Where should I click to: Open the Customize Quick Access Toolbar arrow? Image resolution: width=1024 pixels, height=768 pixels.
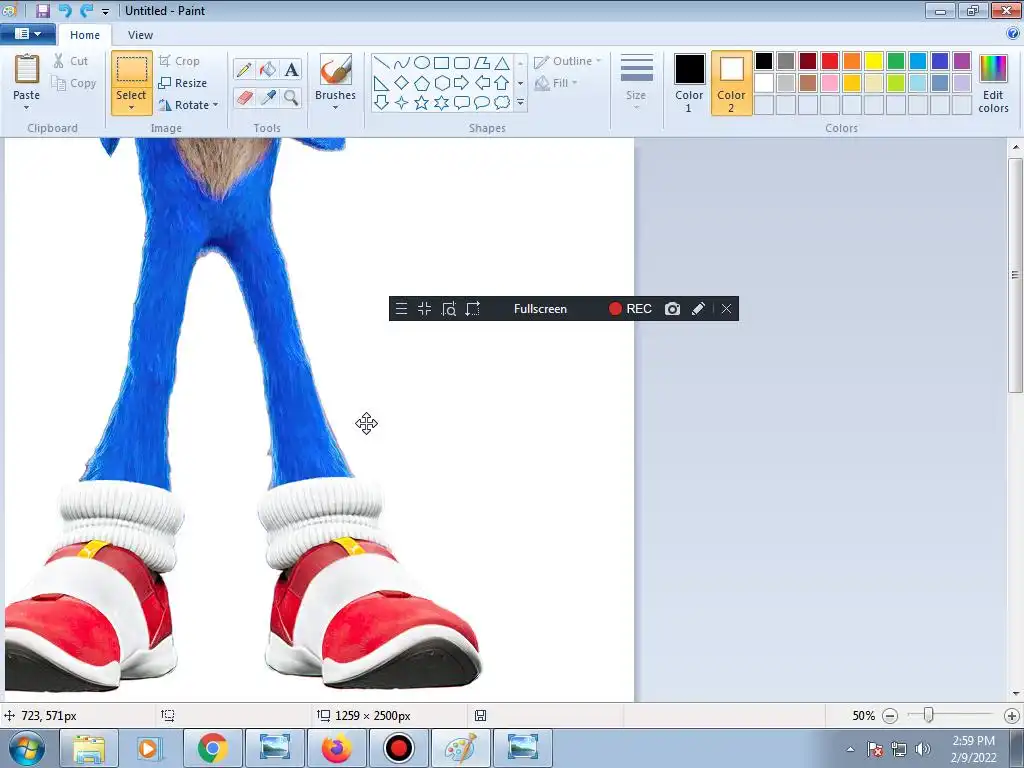click(105, 11)
